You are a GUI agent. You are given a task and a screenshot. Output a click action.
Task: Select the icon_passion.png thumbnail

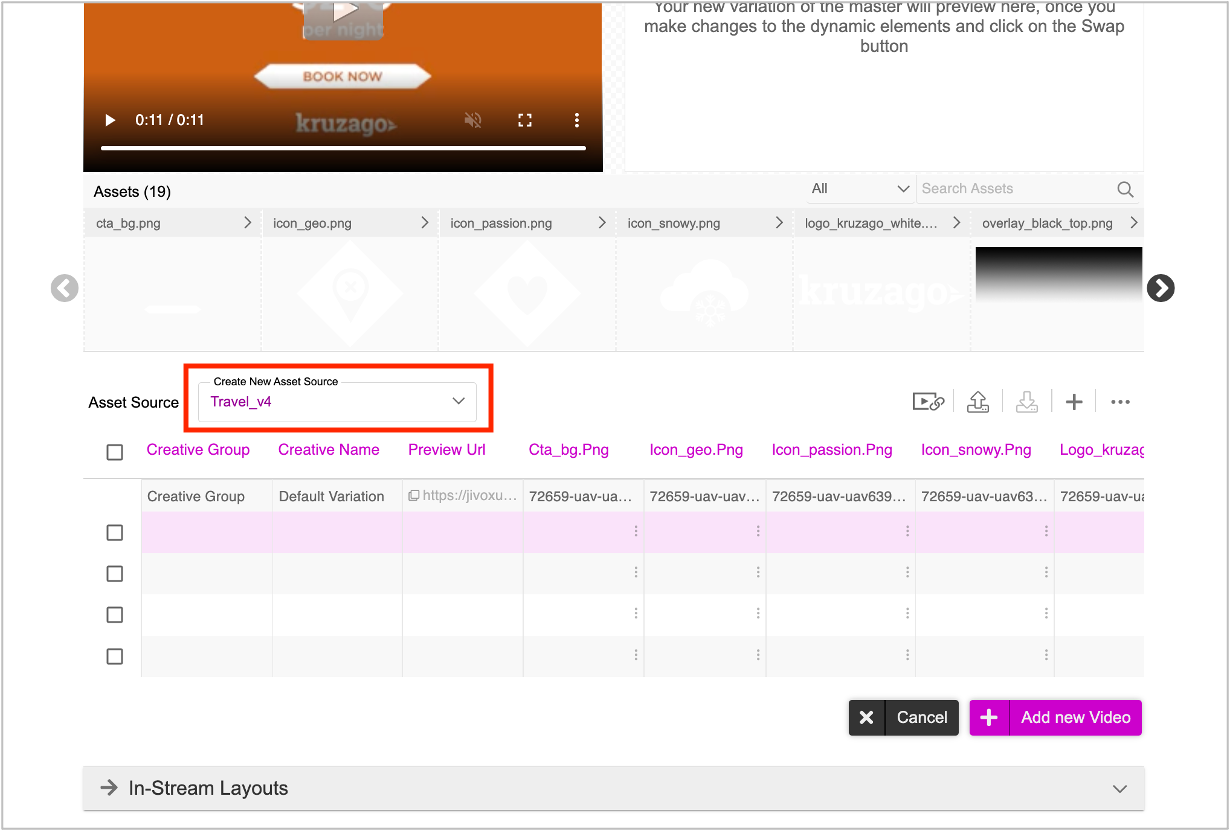[527, 294]
